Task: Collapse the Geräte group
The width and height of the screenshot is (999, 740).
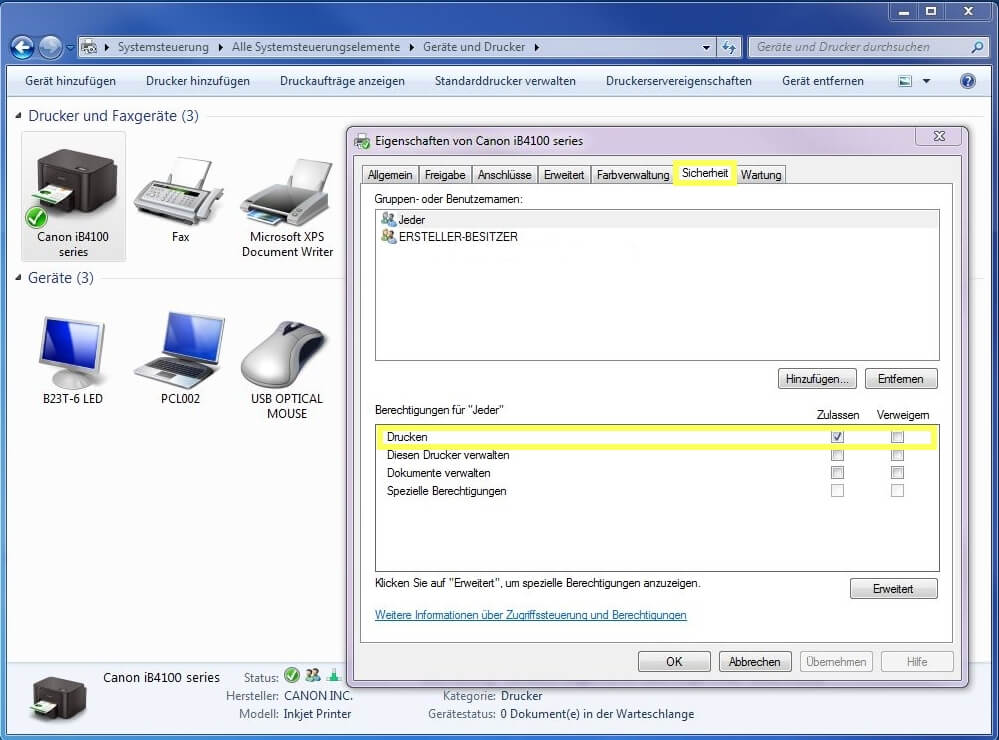Action: (18, 277)
